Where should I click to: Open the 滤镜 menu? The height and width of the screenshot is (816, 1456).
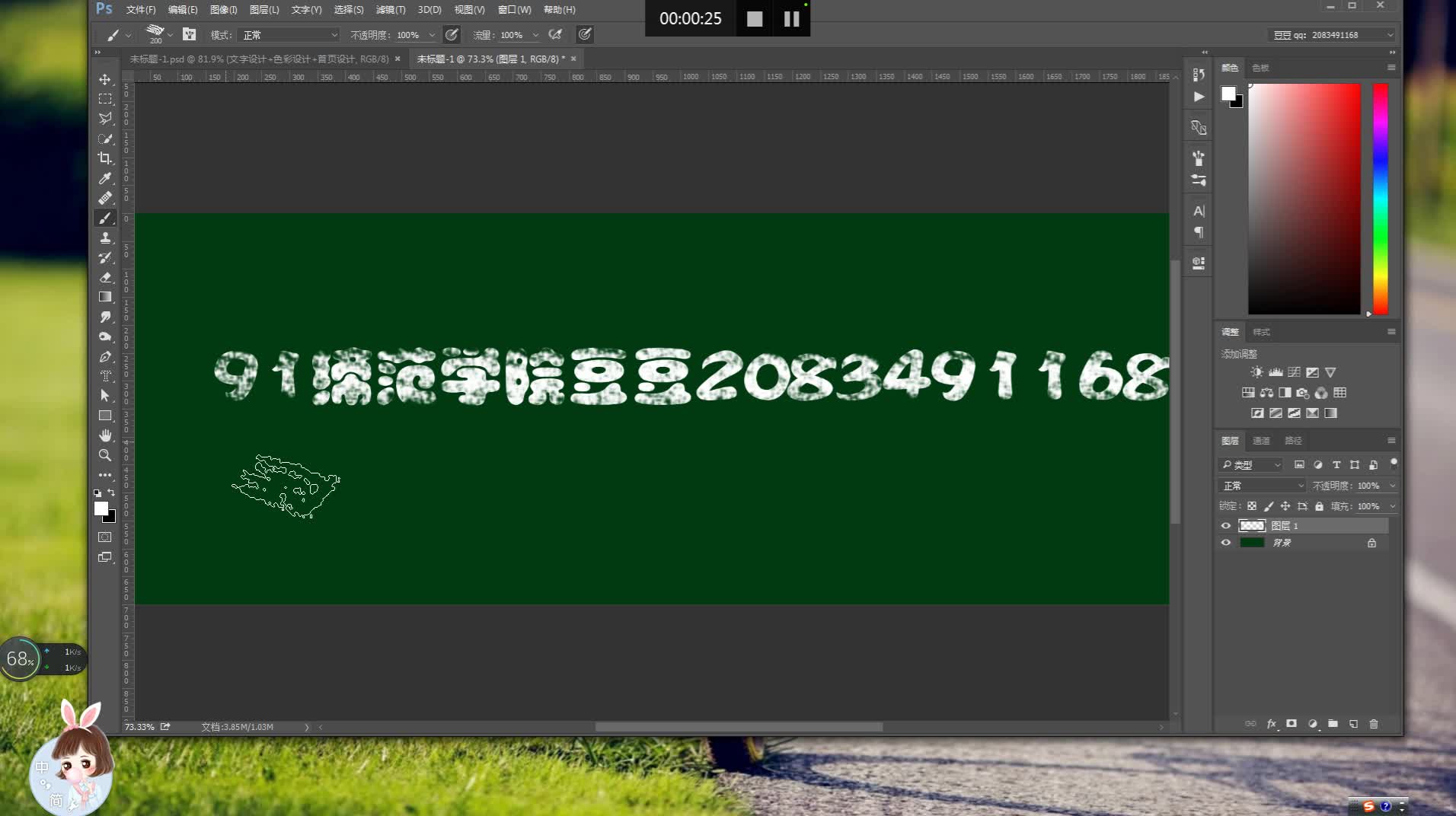point(390,10)
